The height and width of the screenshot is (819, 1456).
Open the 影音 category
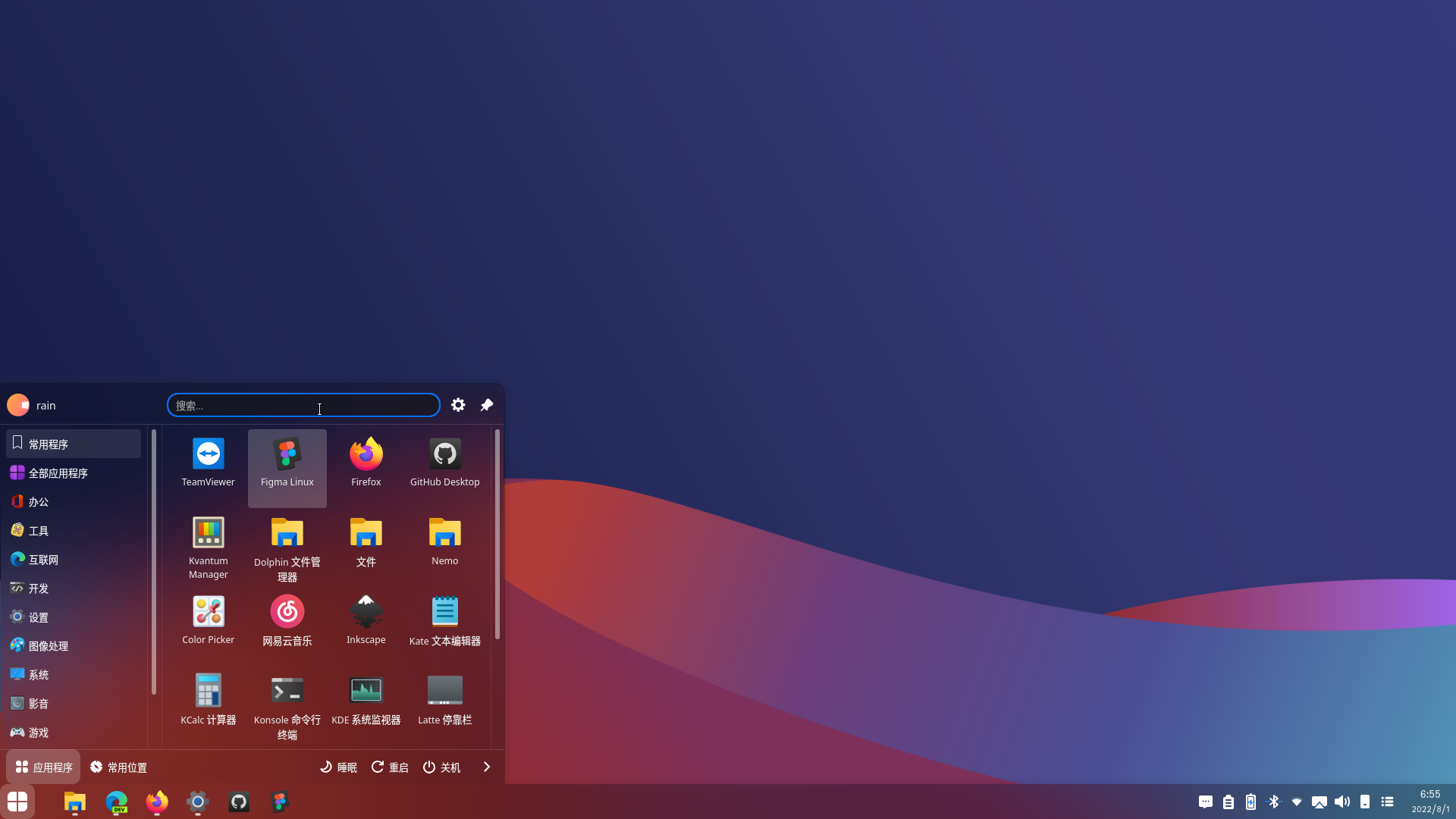click(x=74, y=703)
